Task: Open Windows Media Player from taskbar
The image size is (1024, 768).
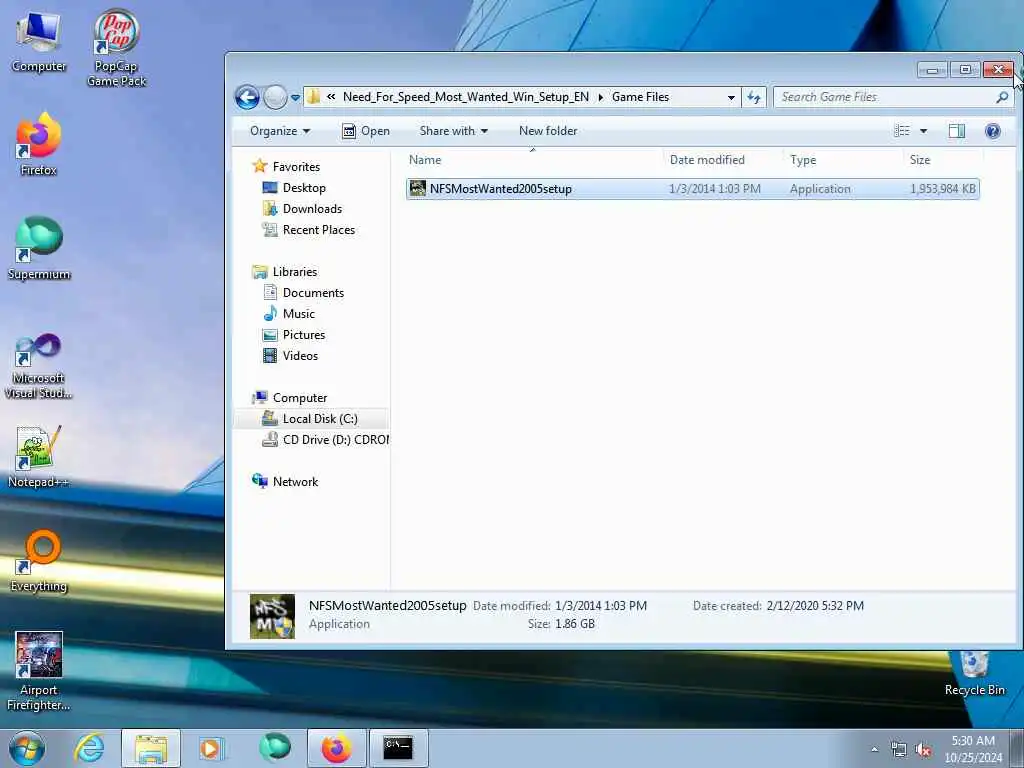Action: pyautogui.click(x=211, y=748)
